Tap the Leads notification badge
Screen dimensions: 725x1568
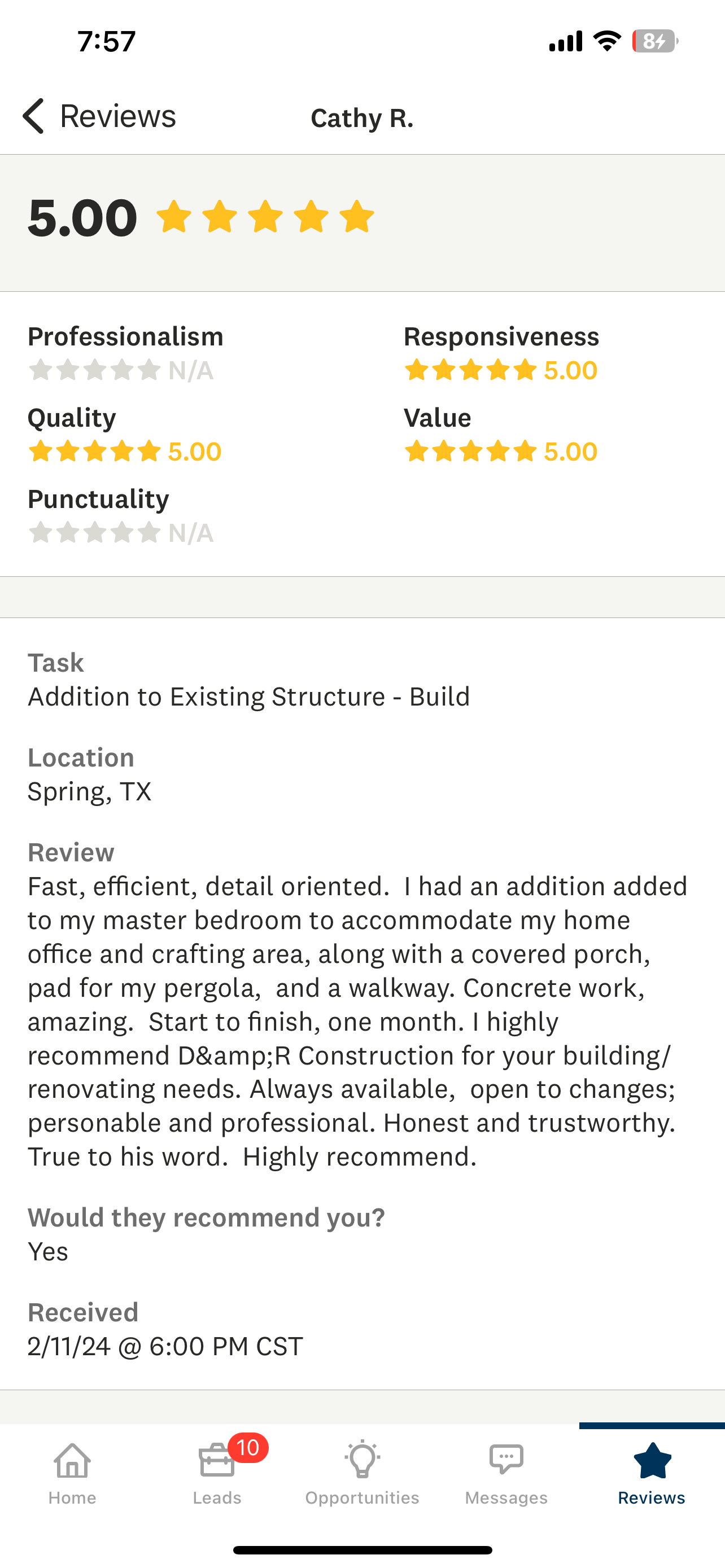coord(248,1447)
